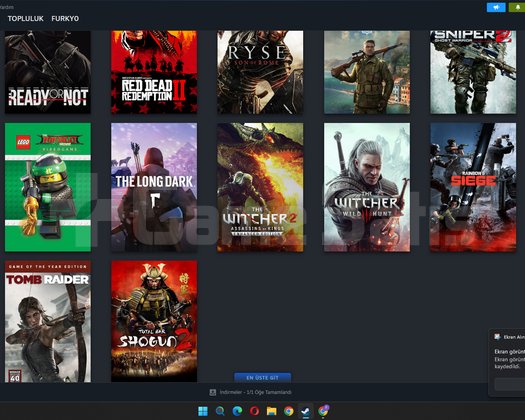Open Chrome icon with purple profile badge

click(323, 411)
